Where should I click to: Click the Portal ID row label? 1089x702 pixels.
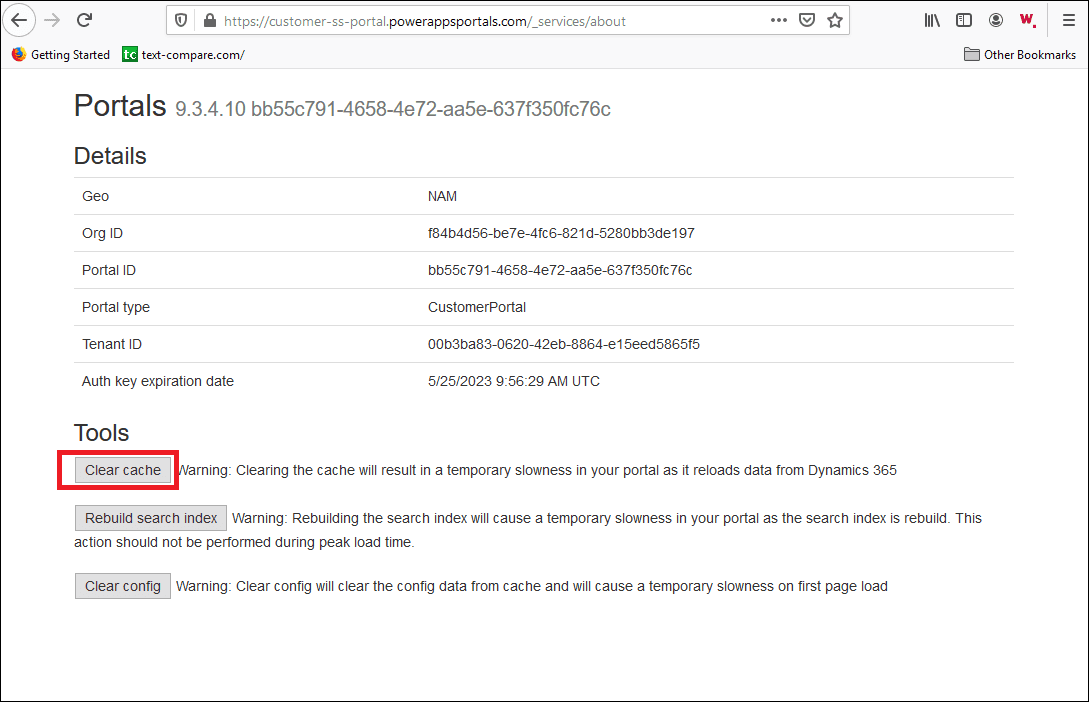tap(109, 270)
